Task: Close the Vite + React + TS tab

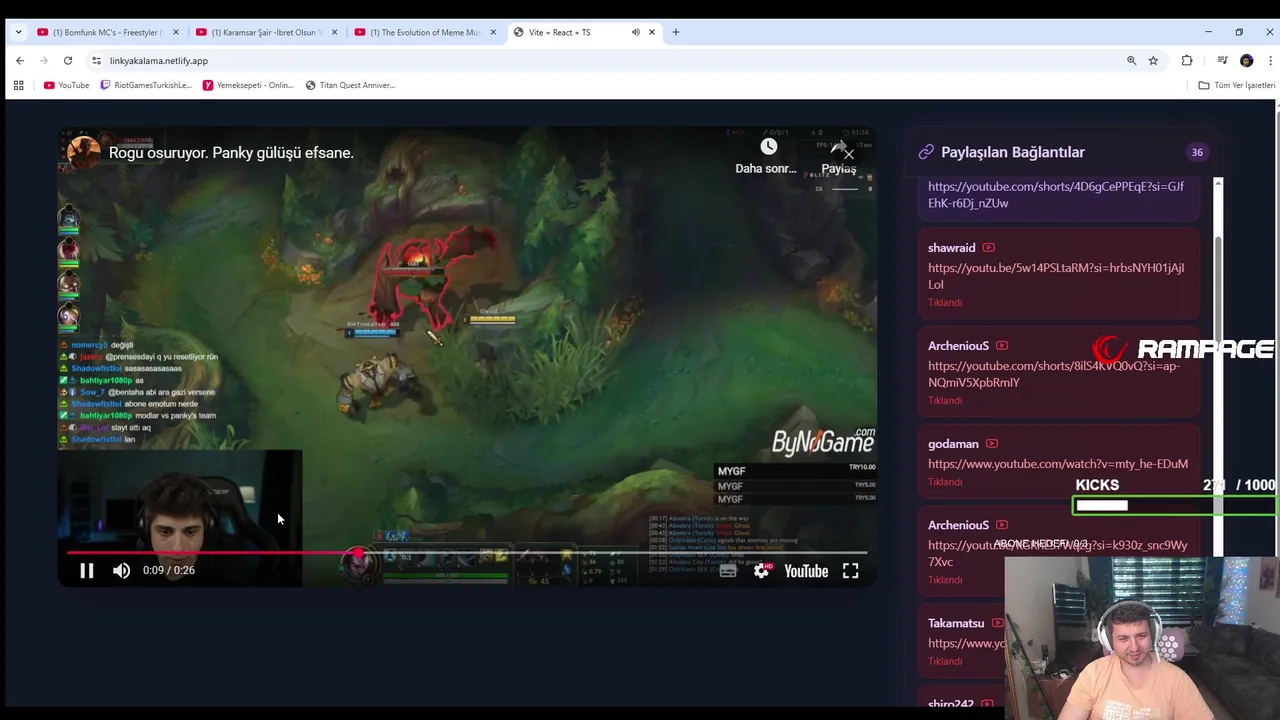Action: (652, 32)
